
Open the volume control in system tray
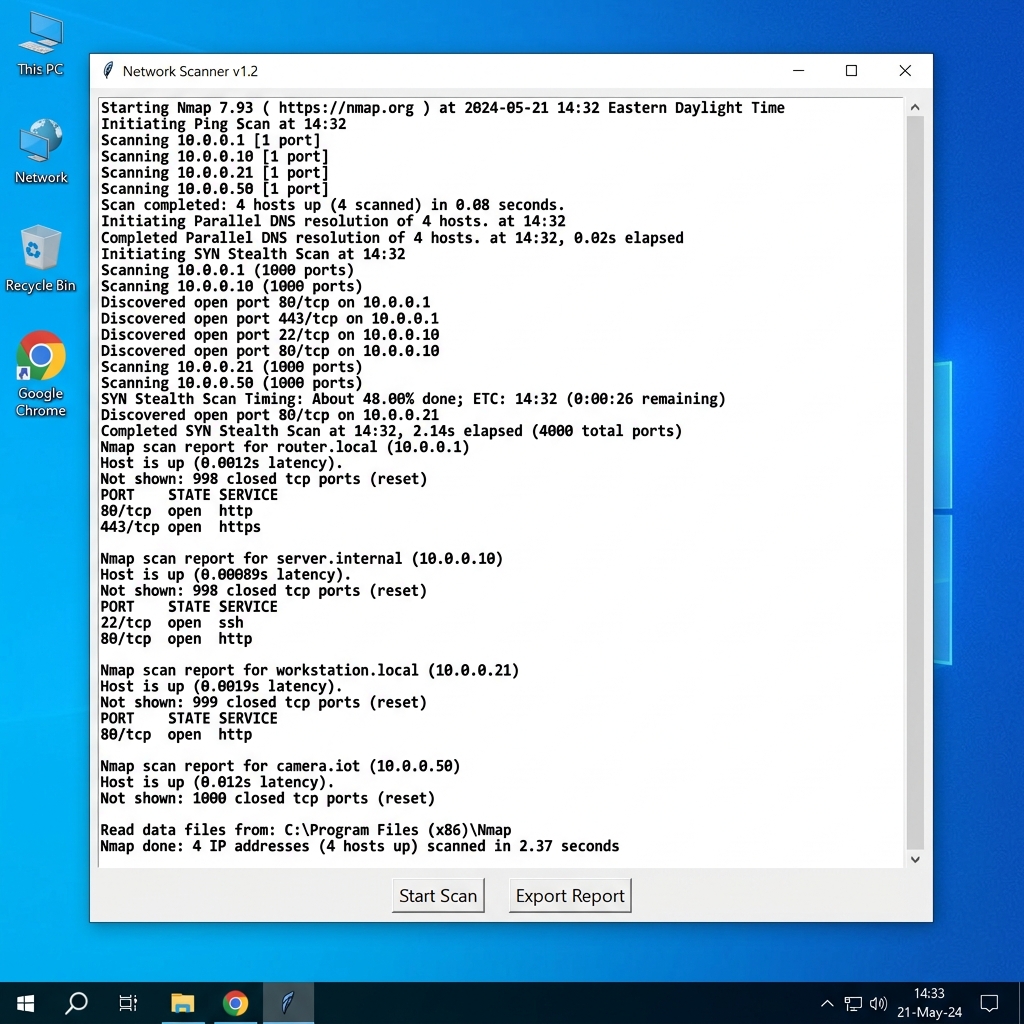pyautogui.click(x=878, y=1002)
